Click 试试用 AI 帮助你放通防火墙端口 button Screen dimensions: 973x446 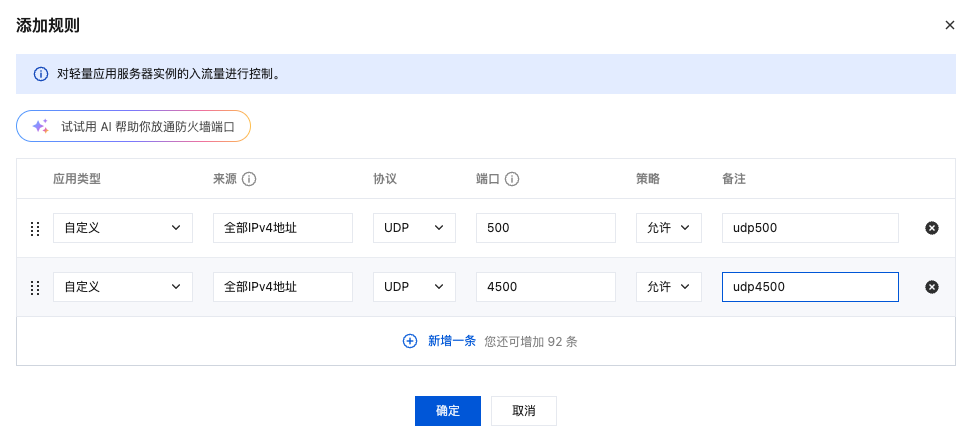(133, 126)
